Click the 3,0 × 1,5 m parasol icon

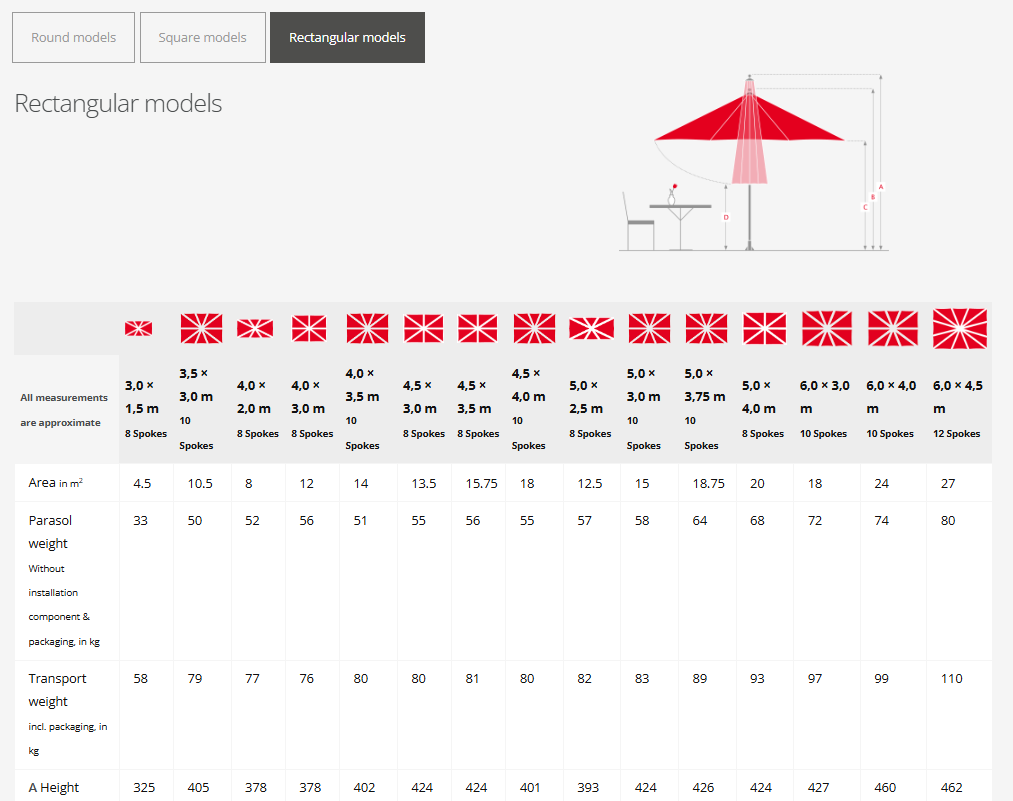click(139, 328)
